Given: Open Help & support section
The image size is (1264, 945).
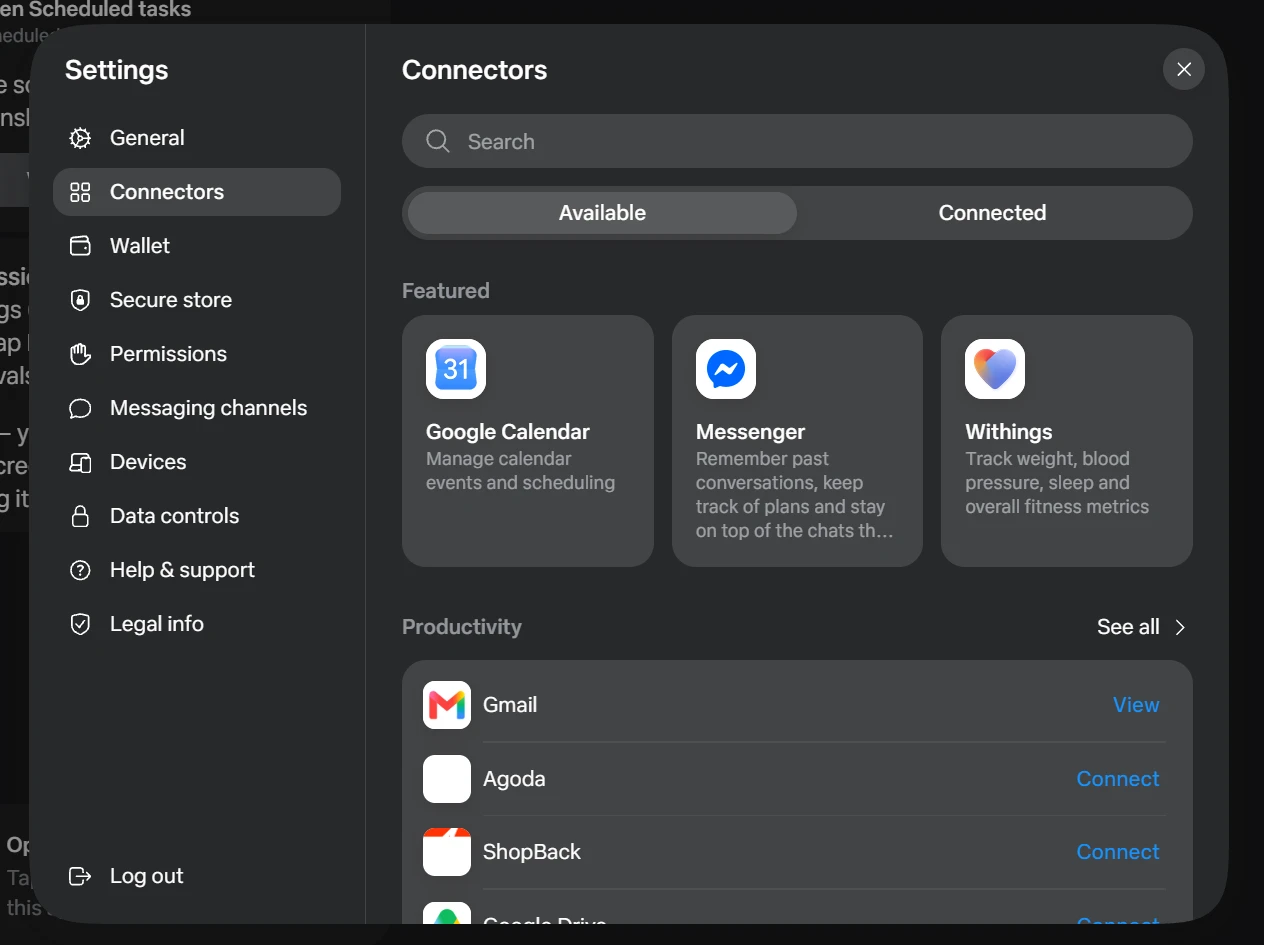Looking at the screenshot, I should coord(197,570).
